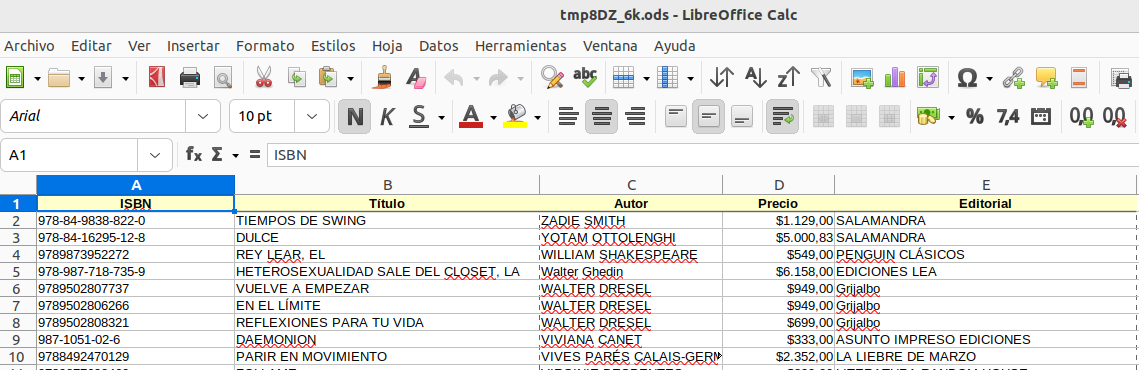Screen dimensions: 1139x370
Task: Click the Undo arrow
Action: [454, 77]
